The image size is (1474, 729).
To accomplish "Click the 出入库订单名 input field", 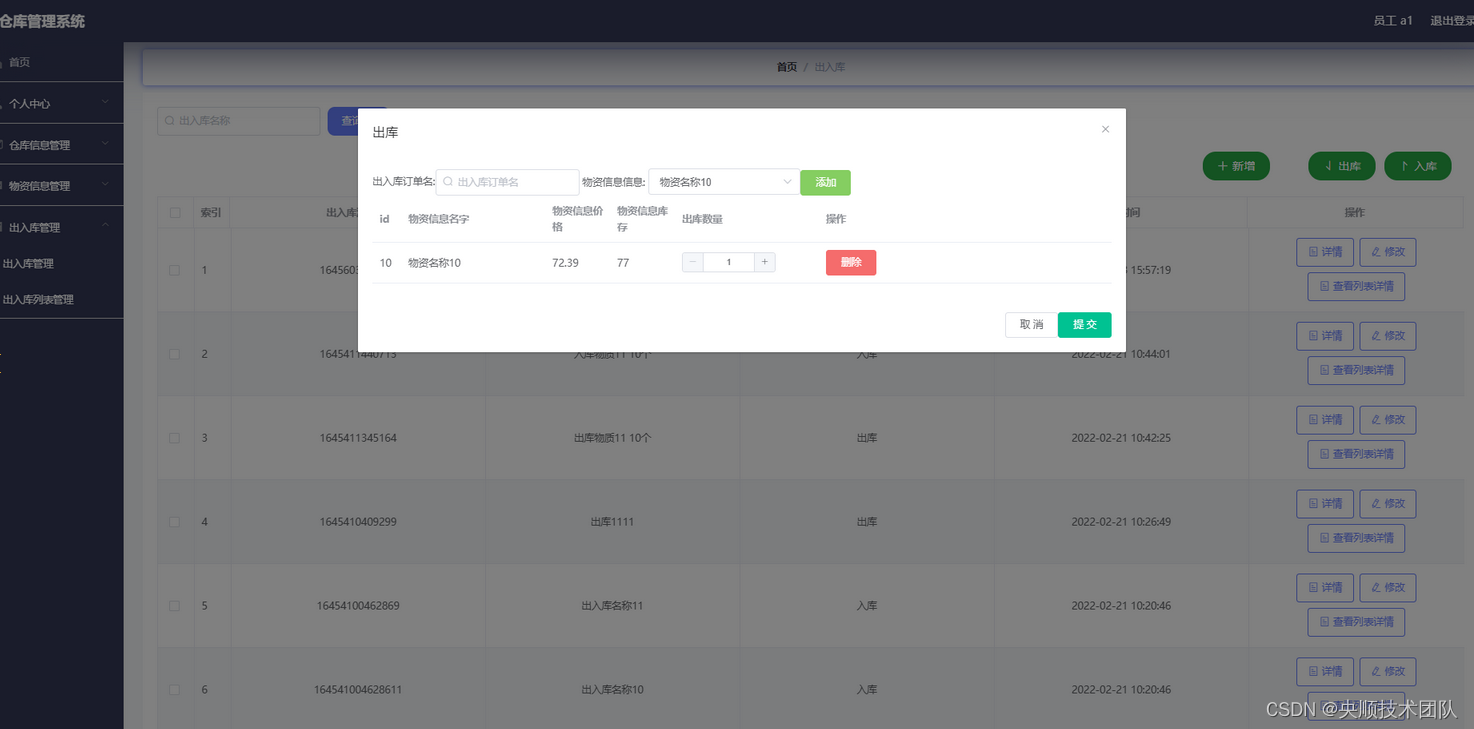I will pos(508,182).
